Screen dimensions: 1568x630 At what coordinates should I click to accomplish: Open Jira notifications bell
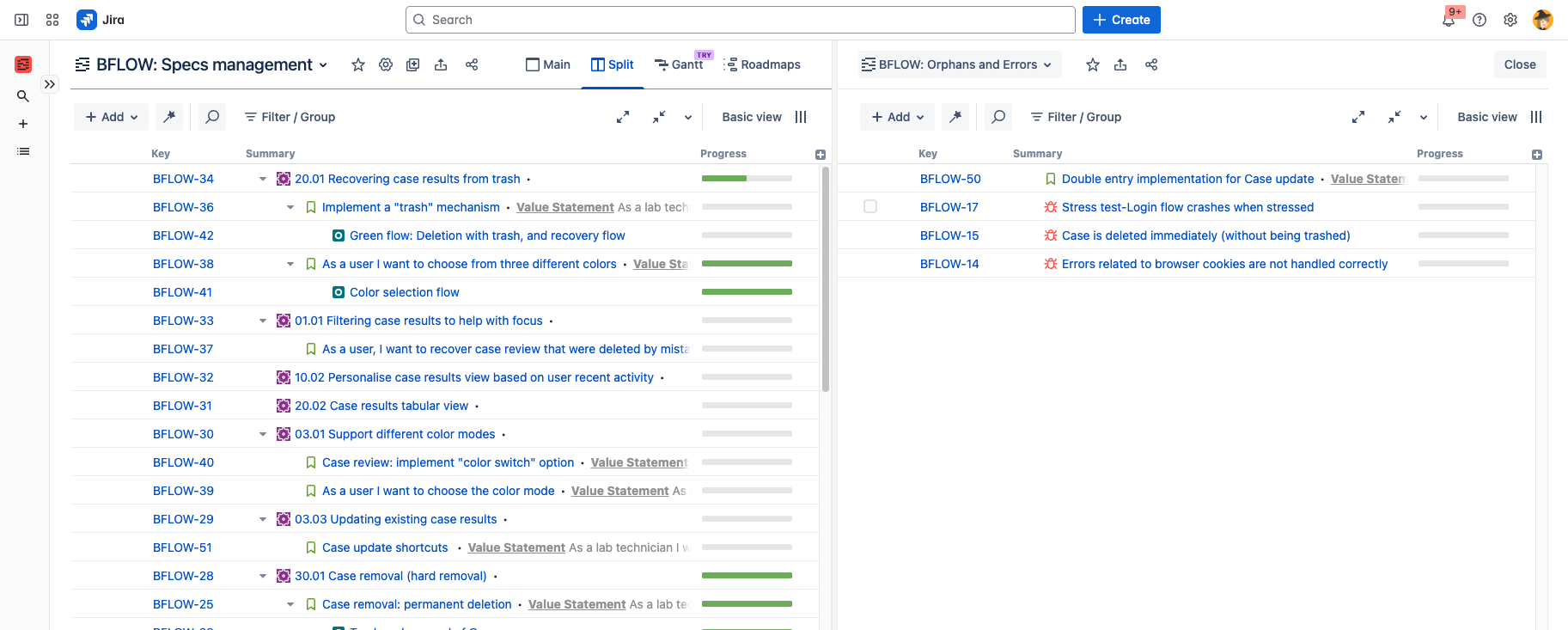[1449, 20]
